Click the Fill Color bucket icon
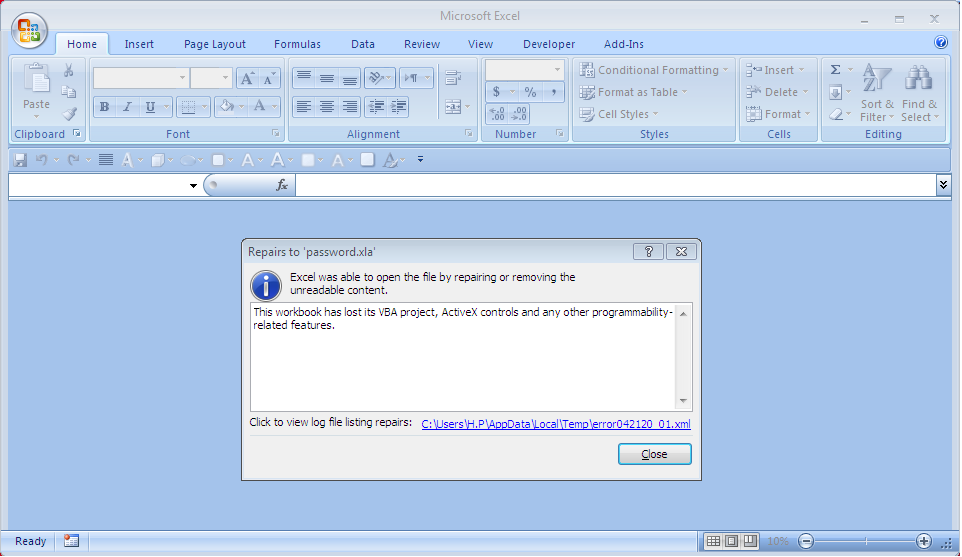 (x=226, y=107)
